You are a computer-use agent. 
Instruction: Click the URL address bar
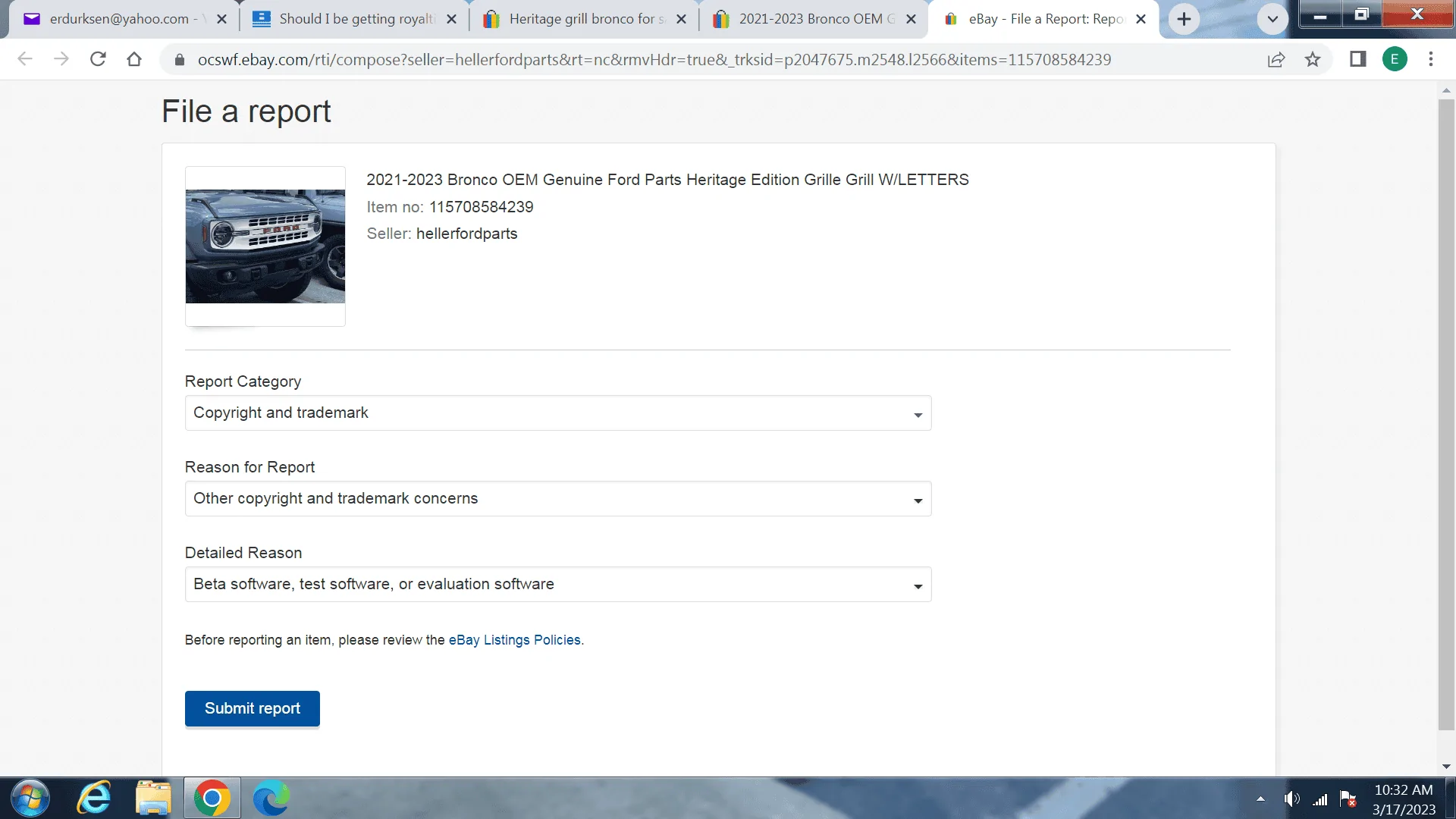(x=654, y=60)
